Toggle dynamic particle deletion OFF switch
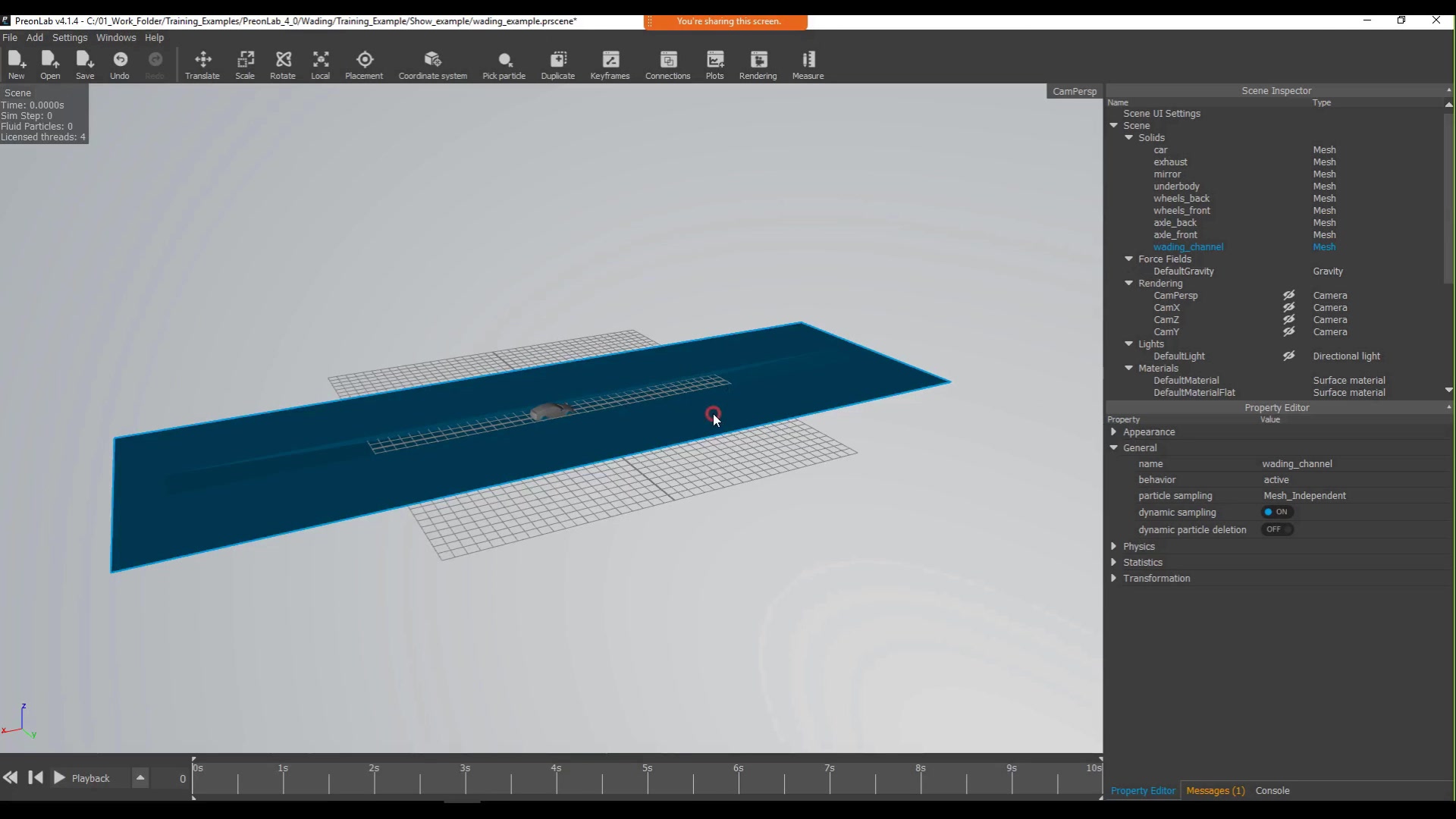Viewport: 1456px width, 819px height. click(x=1278, y=529)
